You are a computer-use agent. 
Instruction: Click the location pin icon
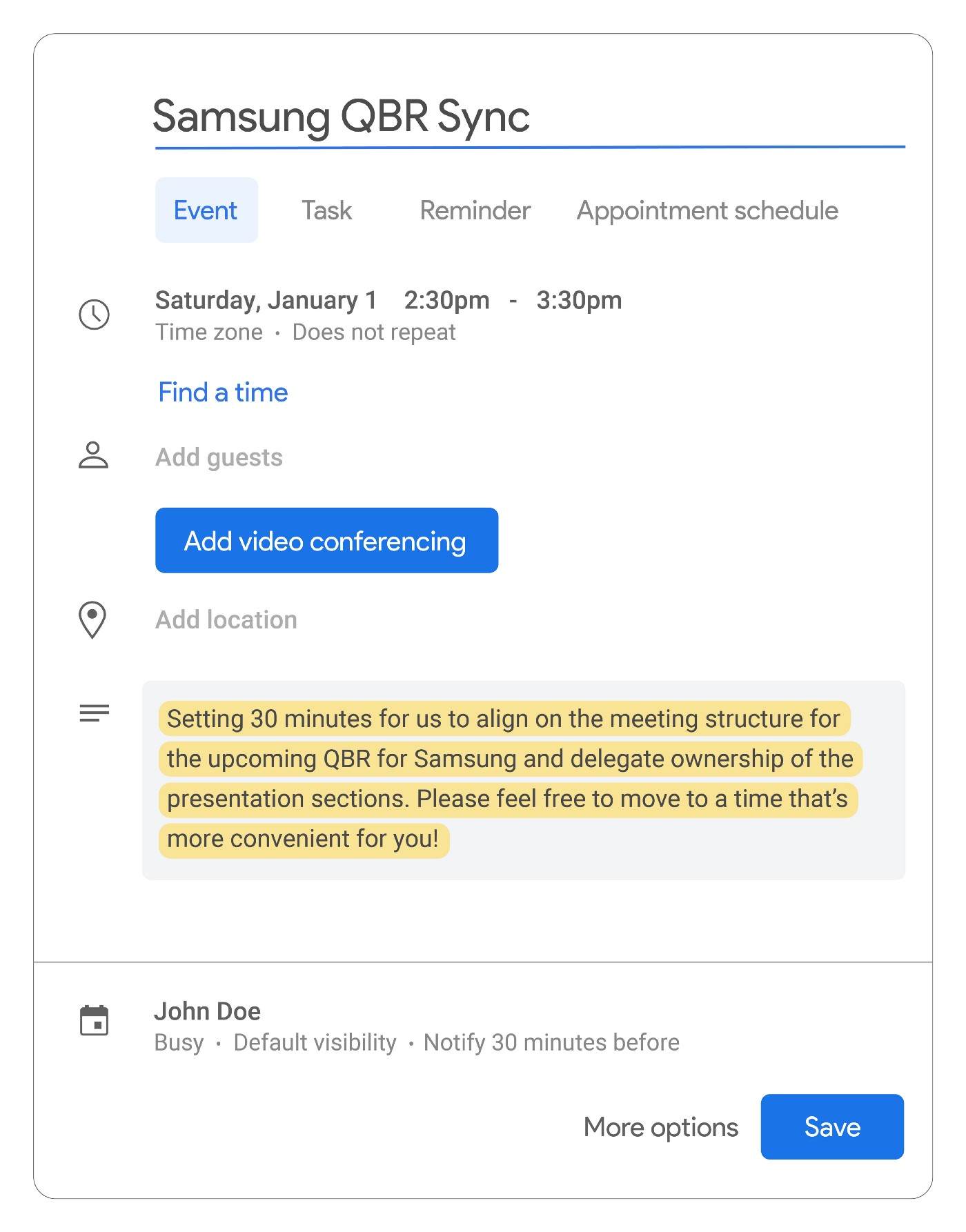(x=92, y=619)
